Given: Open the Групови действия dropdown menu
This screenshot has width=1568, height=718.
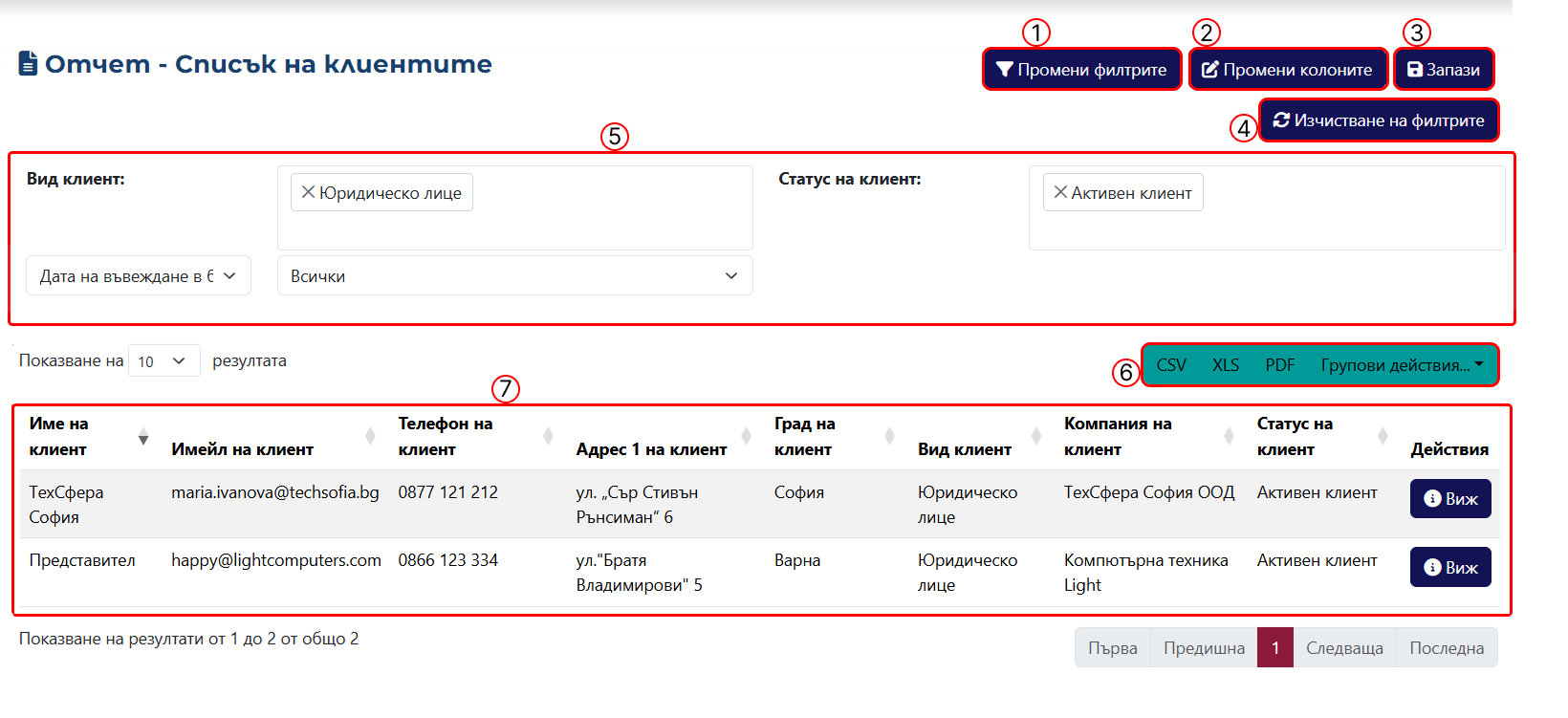Looking at the screenshot, I should pos(1403,365).
